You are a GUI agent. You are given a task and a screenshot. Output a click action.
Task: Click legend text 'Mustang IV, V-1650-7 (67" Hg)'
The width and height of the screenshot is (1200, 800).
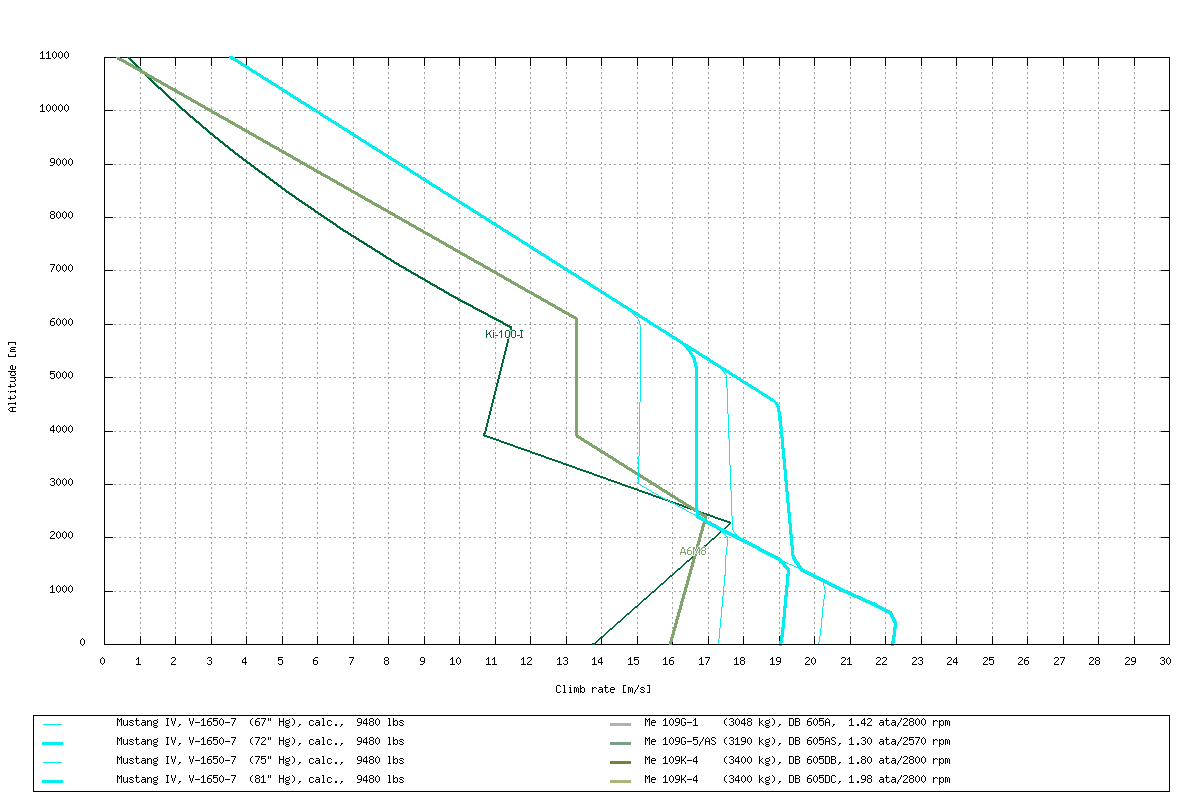tap(207, 722)
